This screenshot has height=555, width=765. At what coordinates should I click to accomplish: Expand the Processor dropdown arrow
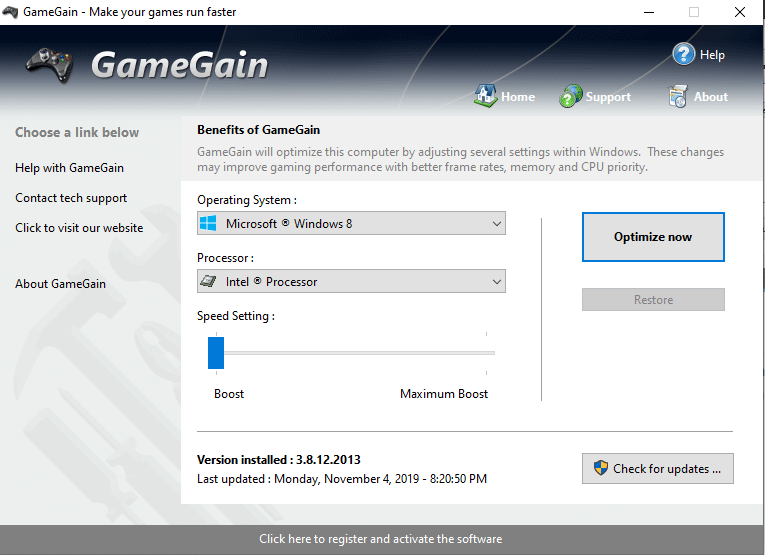tap(497, 282)
